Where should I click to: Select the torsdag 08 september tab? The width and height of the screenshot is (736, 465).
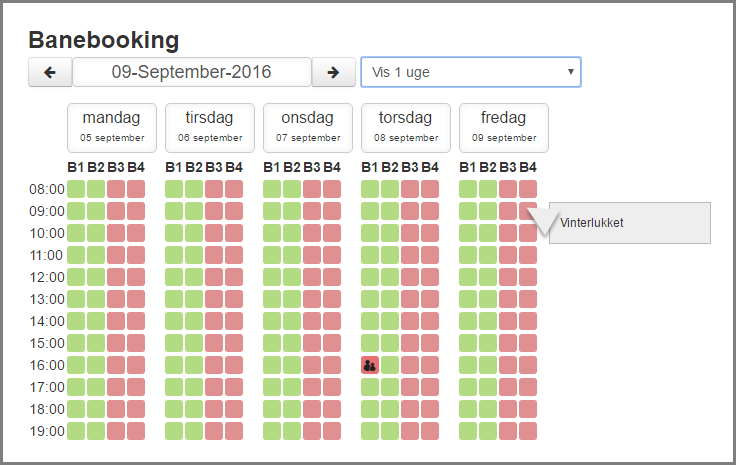tap(406, 127)
